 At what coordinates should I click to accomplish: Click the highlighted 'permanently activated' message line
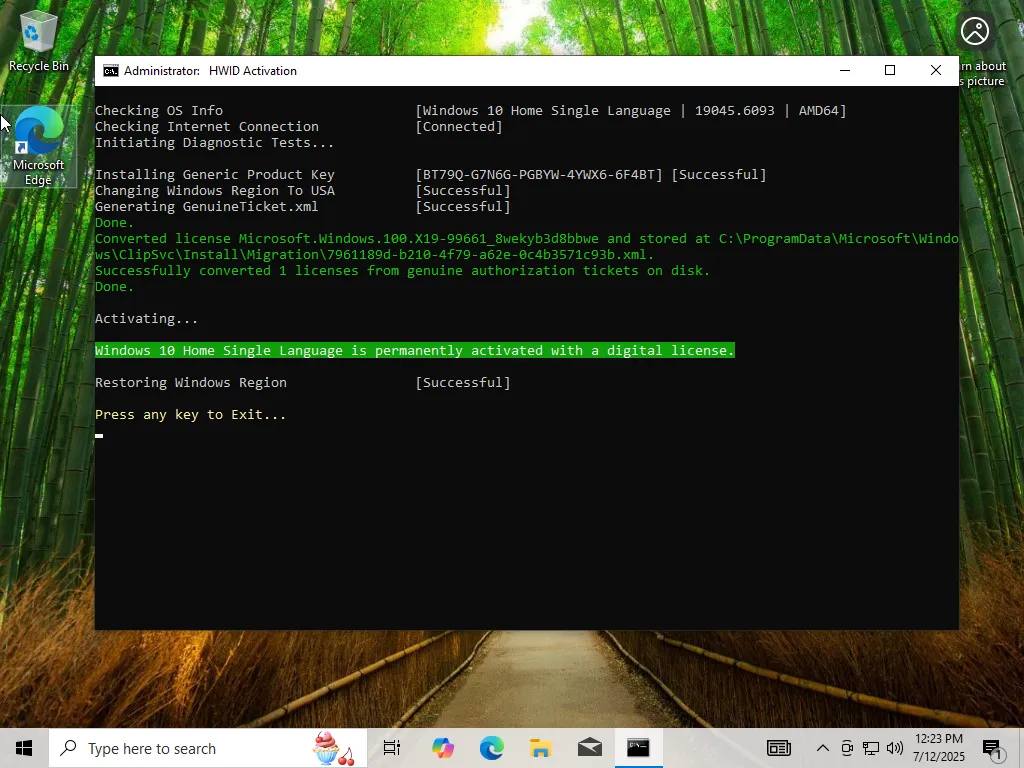415,351
